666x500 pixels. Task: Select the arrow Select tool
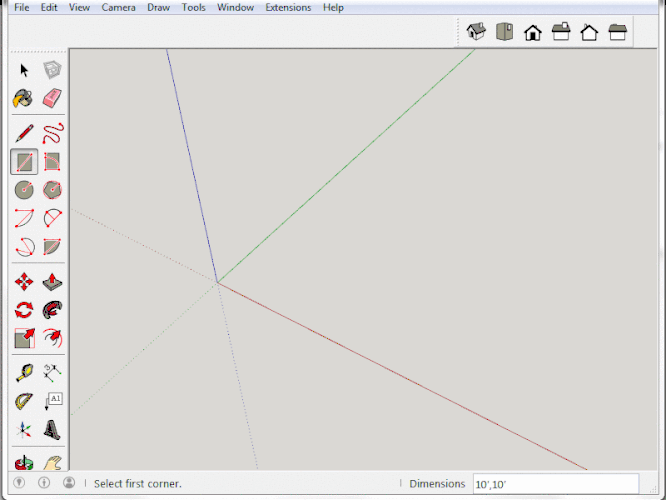tap(24, 70)
